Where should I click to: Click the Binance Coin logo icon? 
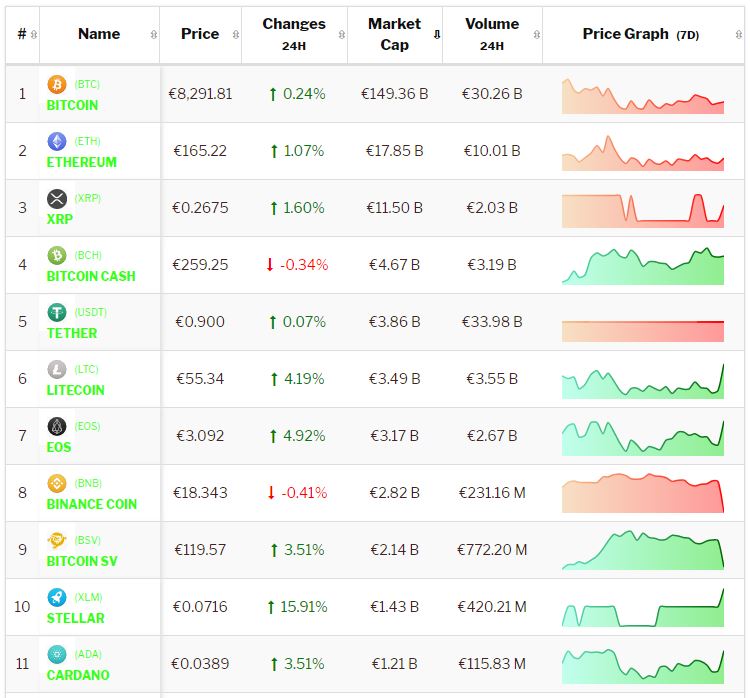(57, 484)
